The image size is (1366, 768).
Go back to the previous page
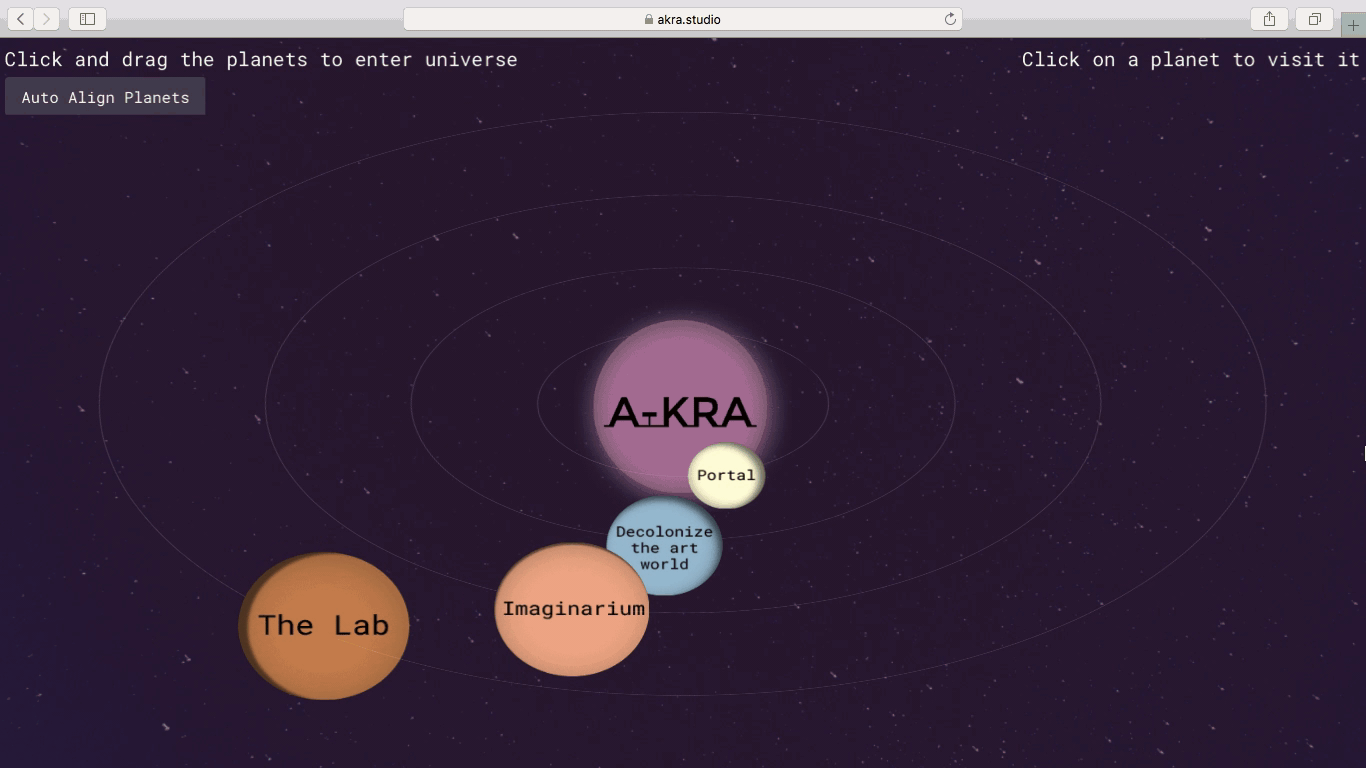tap(21, 19)
